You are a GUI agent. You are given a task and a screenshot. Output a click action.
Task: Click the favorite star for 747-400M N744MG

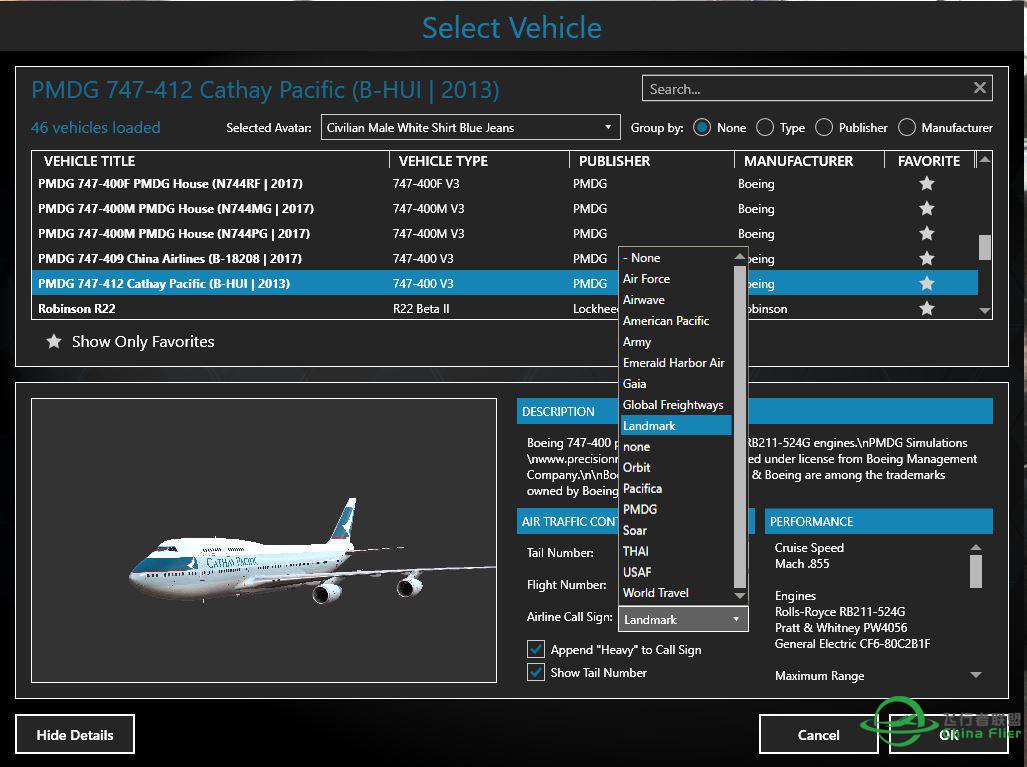(x=926, y=208)
